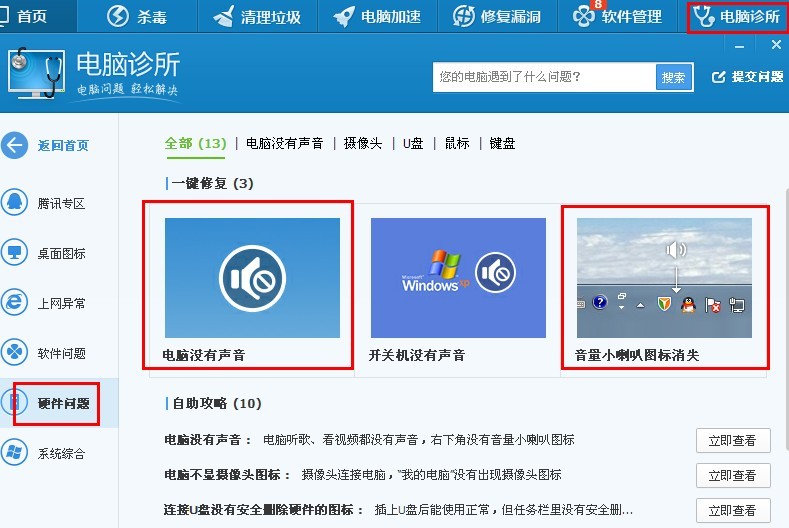The height and width of the screenshot is (528, 789).
Task: Switch to the 电脑没有声音 filter tab
Action: [284, 143]
